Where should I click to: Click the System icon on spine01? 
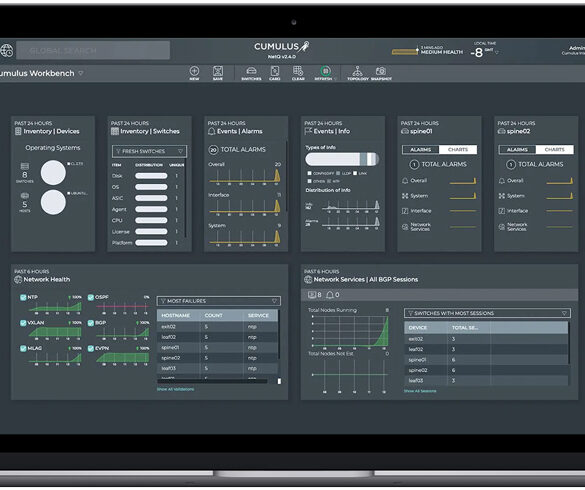pyautogui.click(x=405, y=196)
